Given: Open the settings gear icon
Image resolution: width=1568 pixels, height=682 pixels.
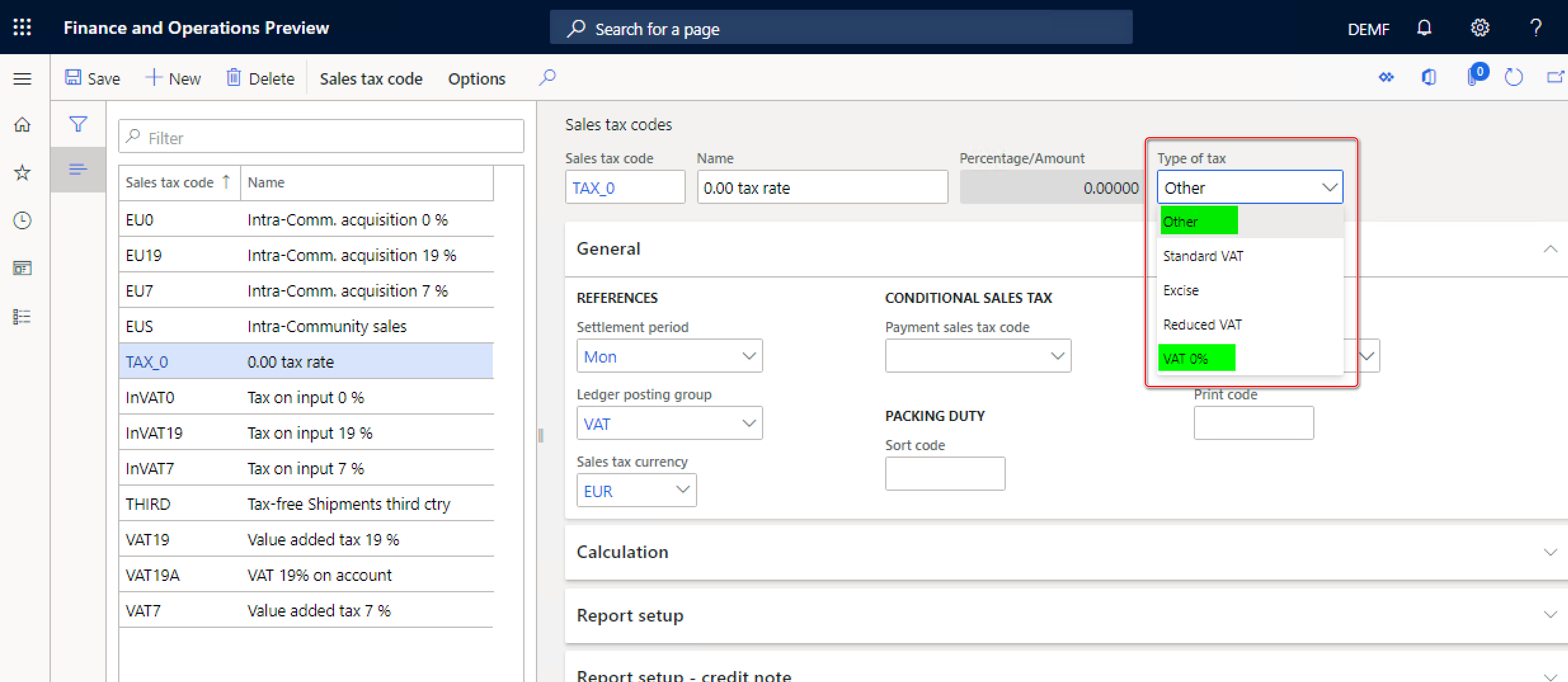Looking at the screenshot, I should (1480, 28).
